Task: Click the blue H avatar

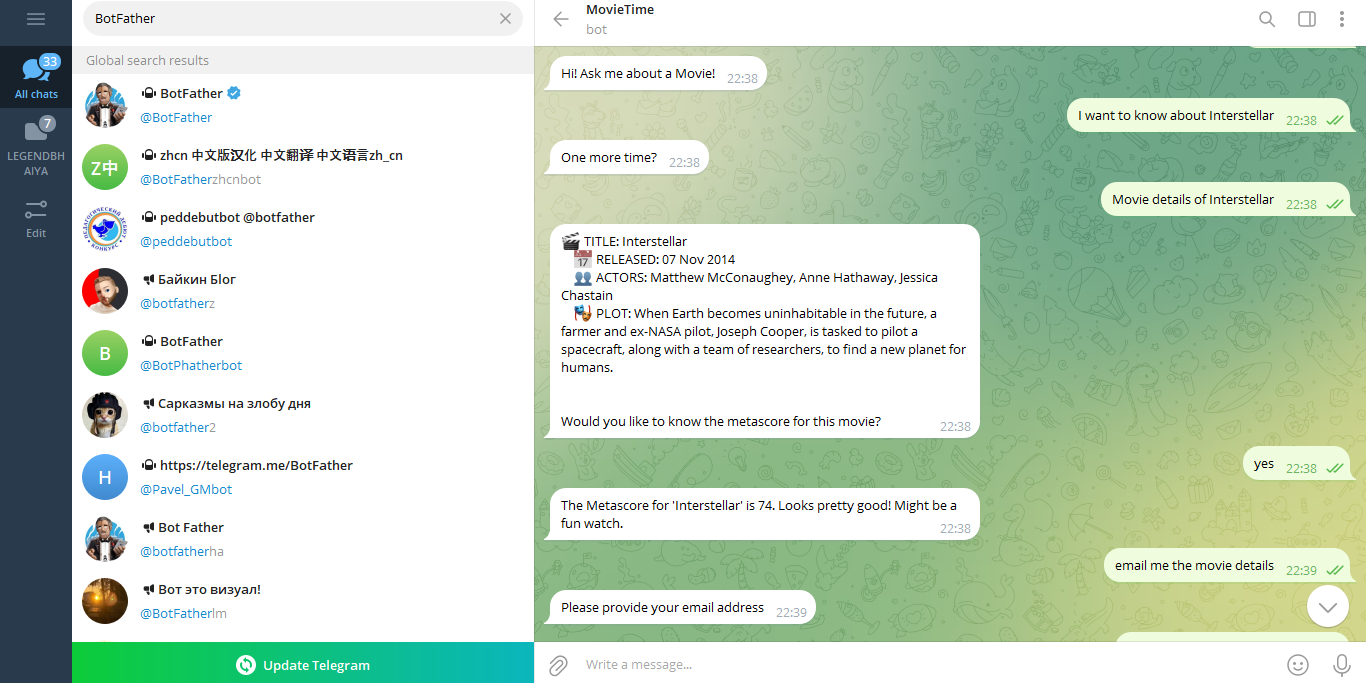Action: point(105,477)
